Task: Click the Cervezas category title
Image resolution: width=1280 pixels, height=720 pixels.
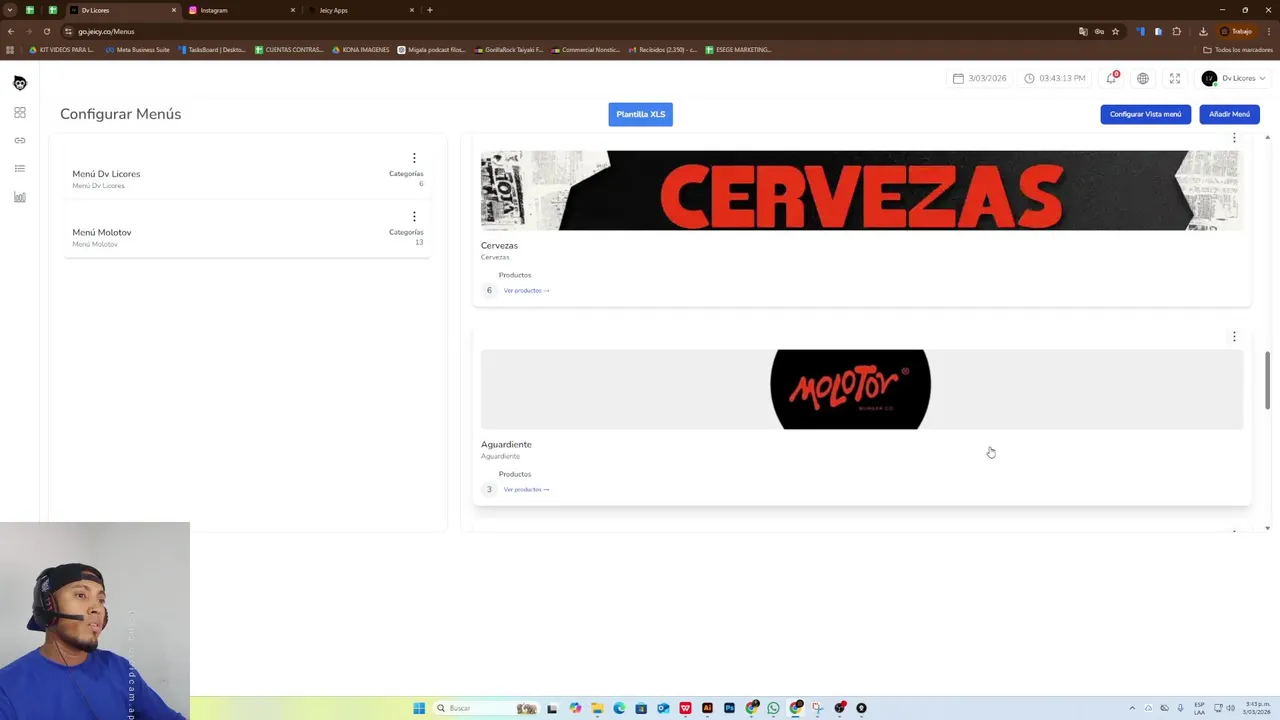Action: coord(499,245)
